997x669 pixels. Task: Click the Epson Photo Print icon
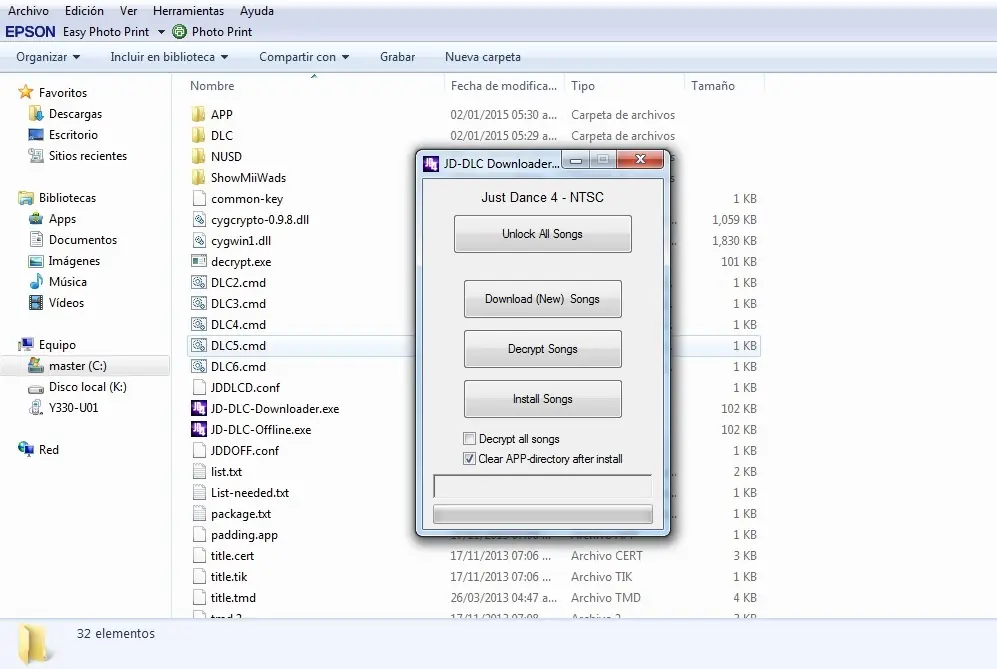[x=180, y=31]
